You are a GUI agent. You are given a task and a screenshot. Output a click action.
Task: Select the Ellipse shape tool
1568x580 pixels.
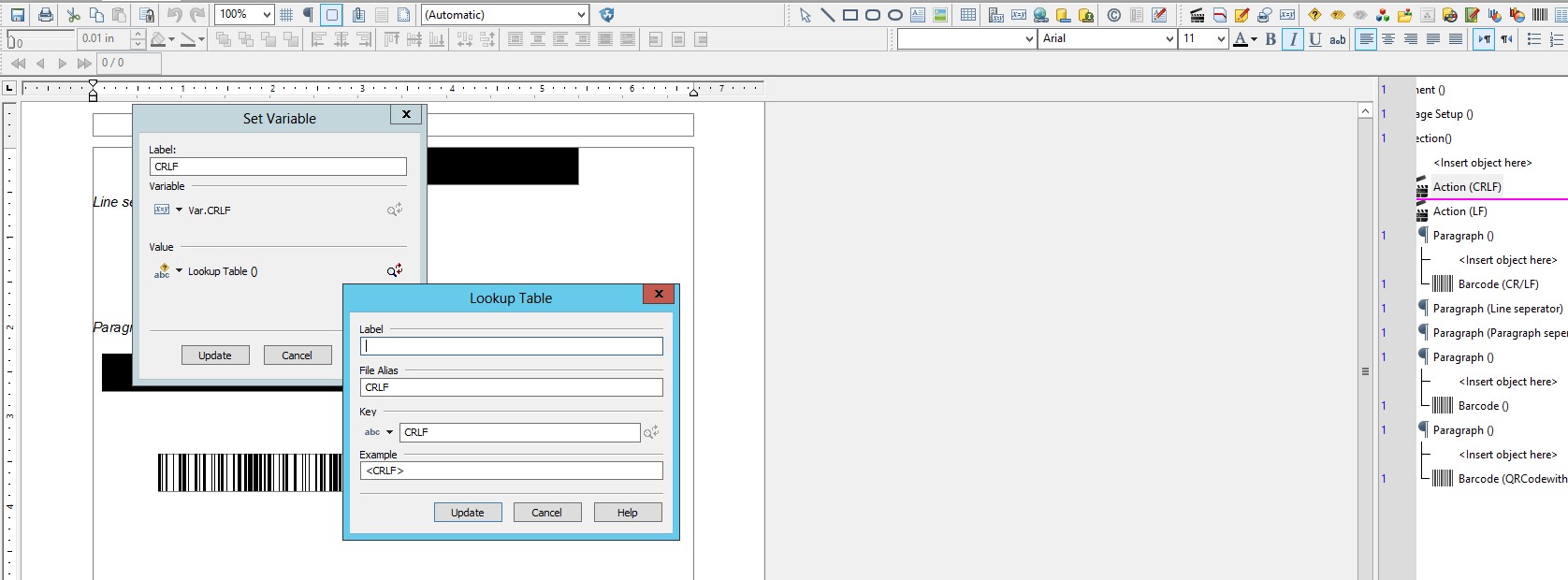click(x=894, y=15)
